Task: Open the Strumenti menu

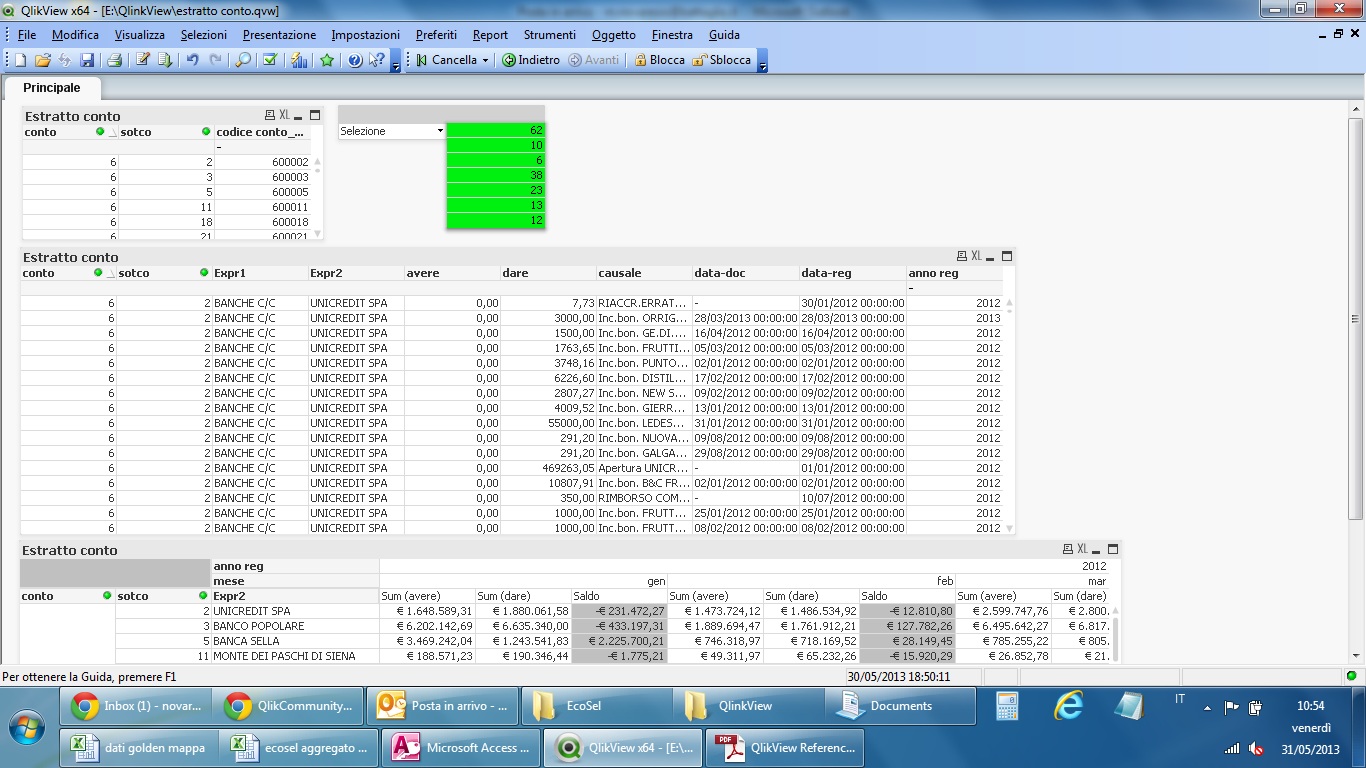Action: tap(550, 34)
